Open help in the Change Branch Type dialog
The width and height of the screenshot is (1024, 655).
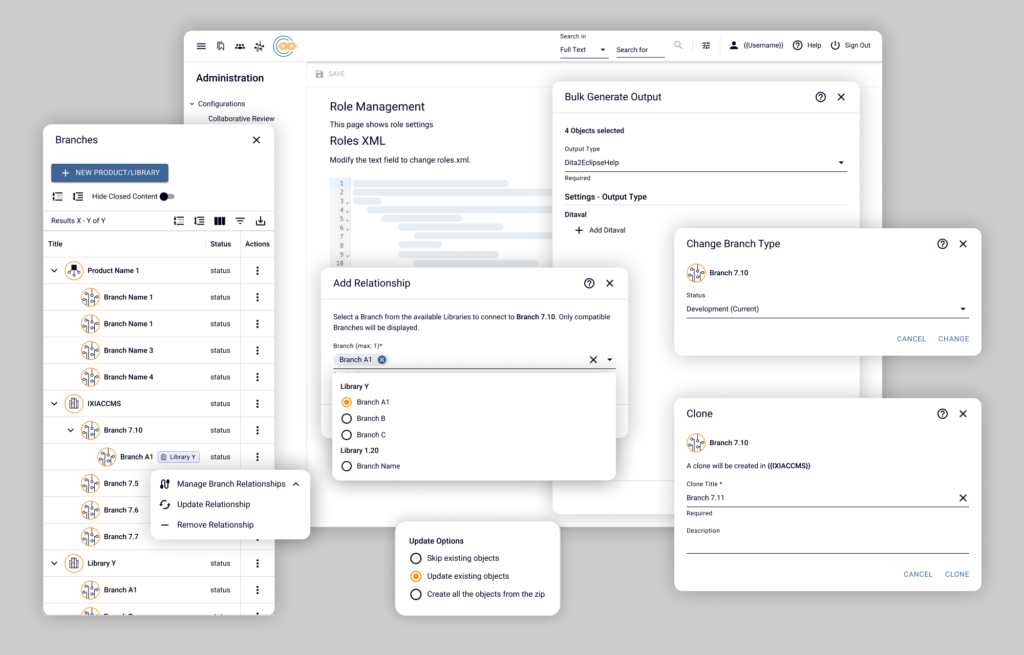click(x=942, y=244)
